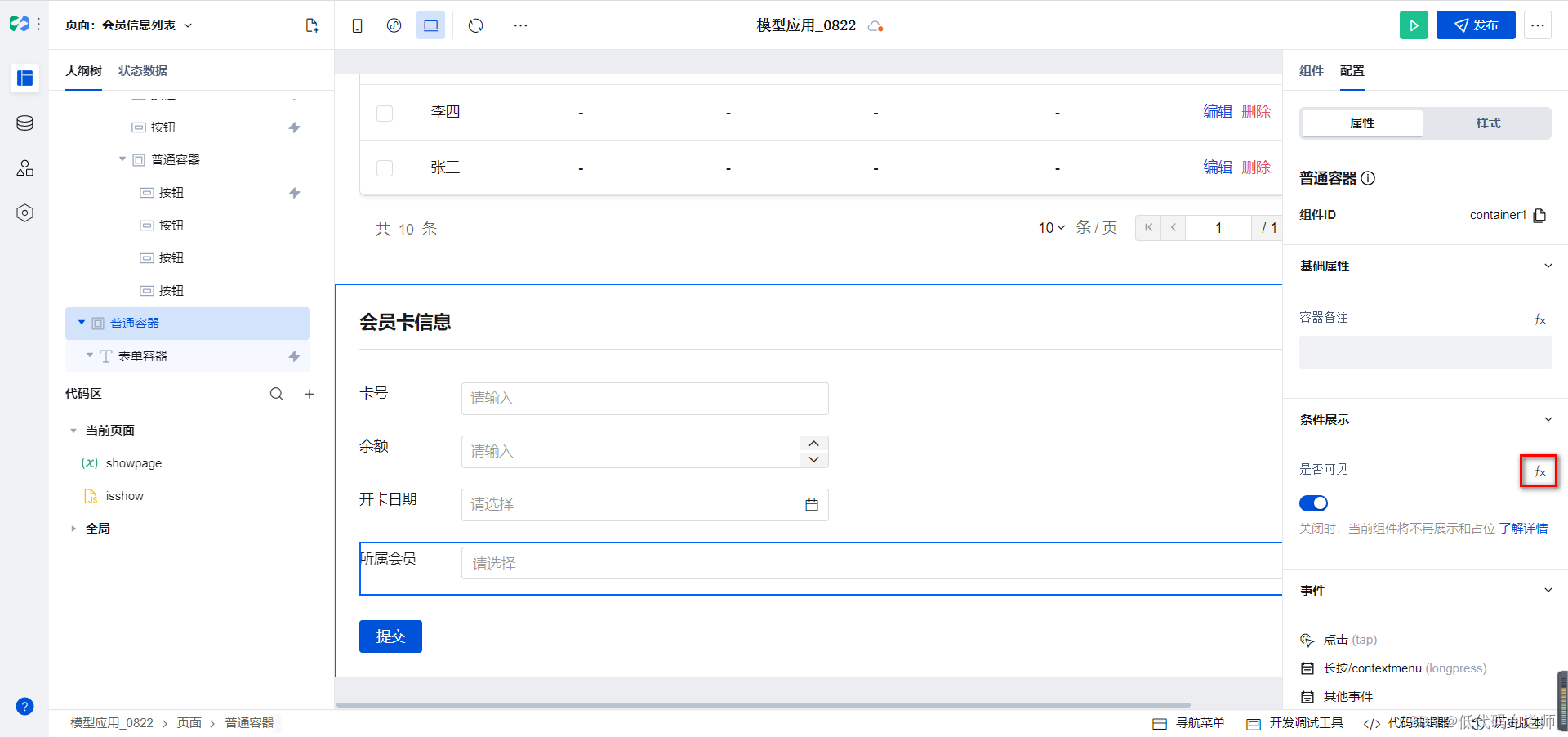This screenshot has height=737, width=1568.
Task: Click the new page icon
Action: point(312,25)
